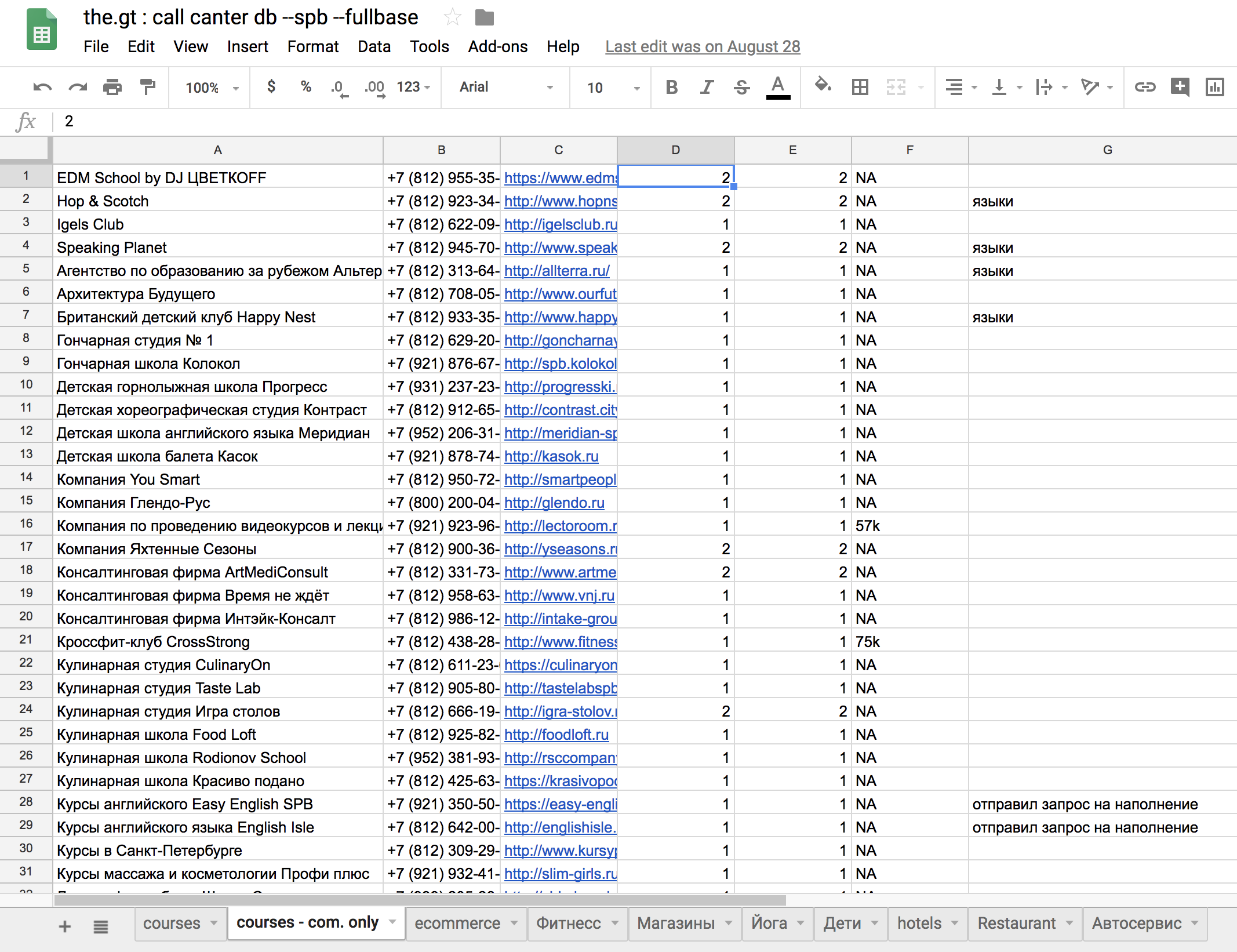Click the Undo arrow icon

(42, 88)
